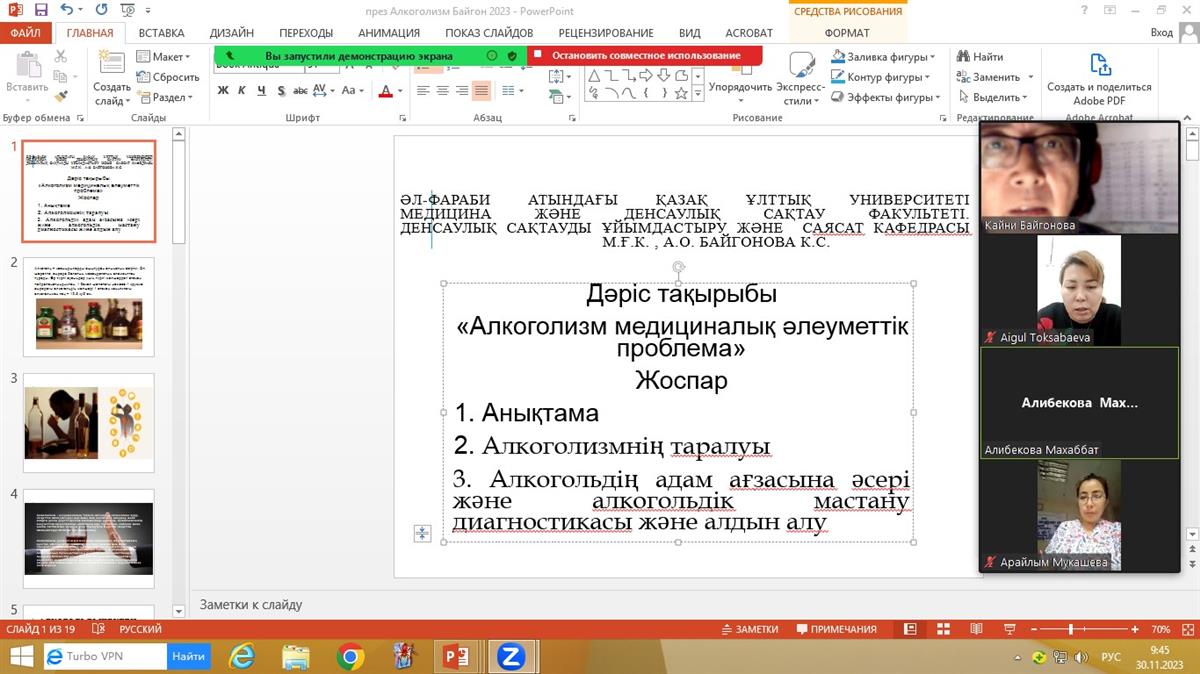Click the zoom slider in status bar
This screenshot has width=1200, height=674.
click(1071, 630)
